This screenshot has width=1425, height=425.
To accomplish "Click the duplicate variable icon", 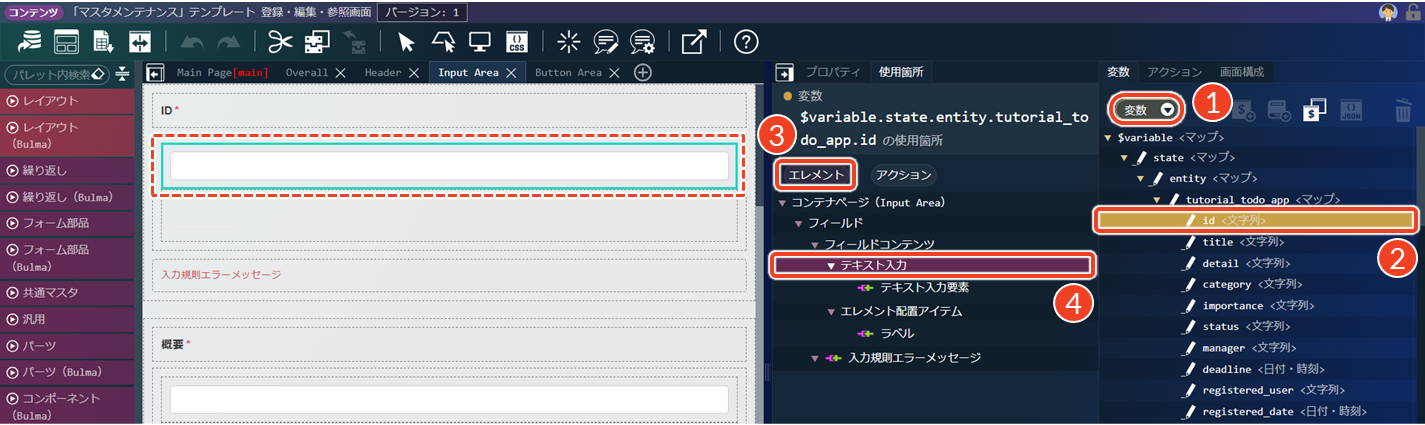I will click(1314, 110).
